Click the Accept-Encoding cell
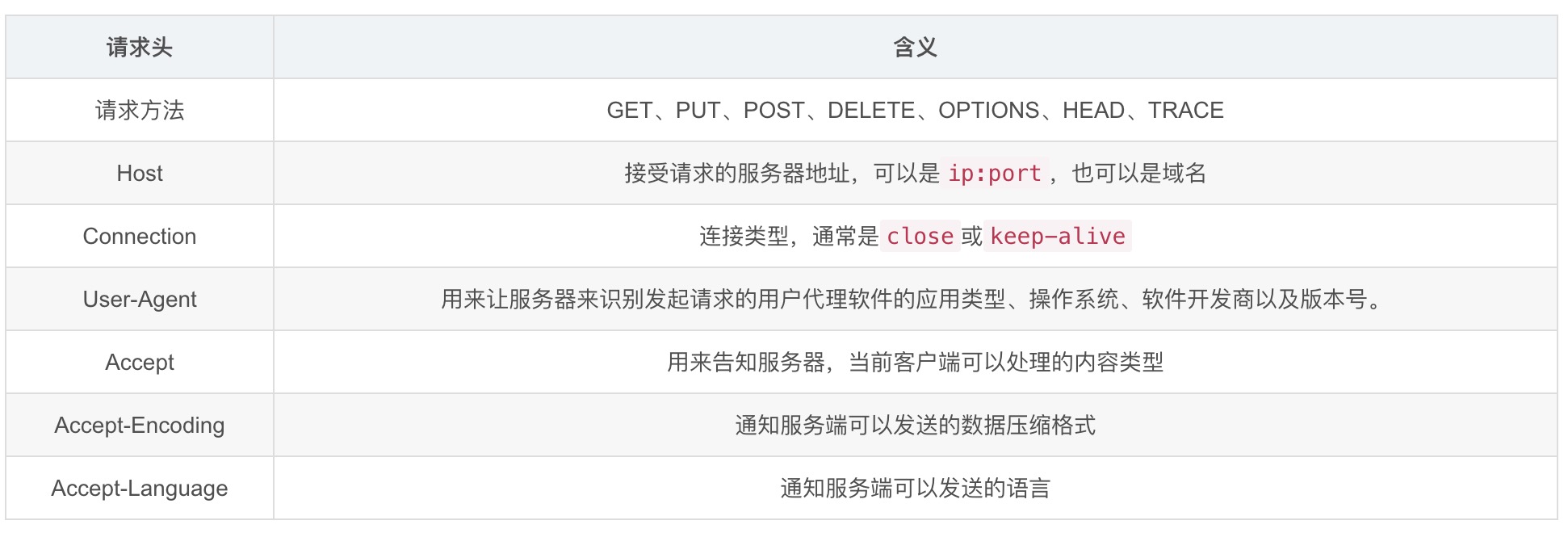Image resolution: width=1568 pixels, height=533 pixels. pos(140,426)
